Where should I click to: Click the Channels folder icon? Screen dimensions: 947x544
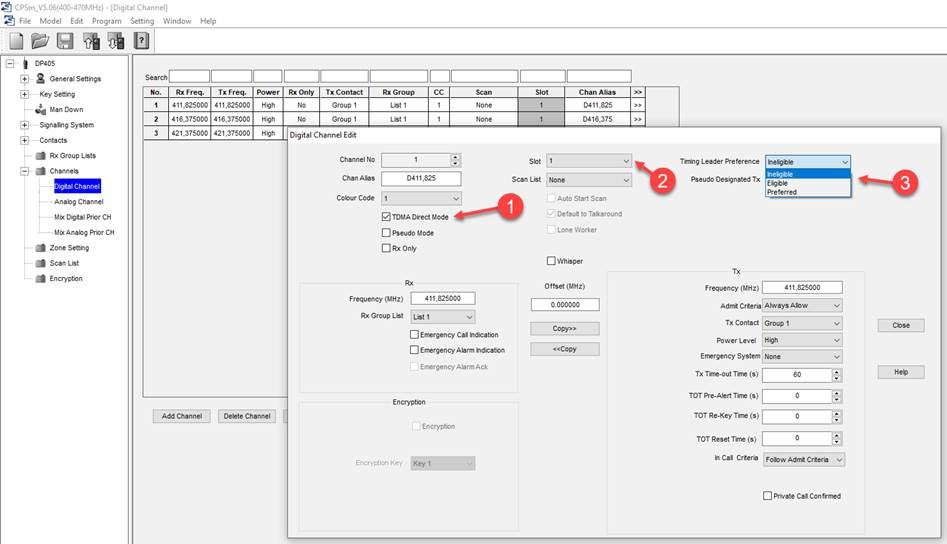click(40, 171)
